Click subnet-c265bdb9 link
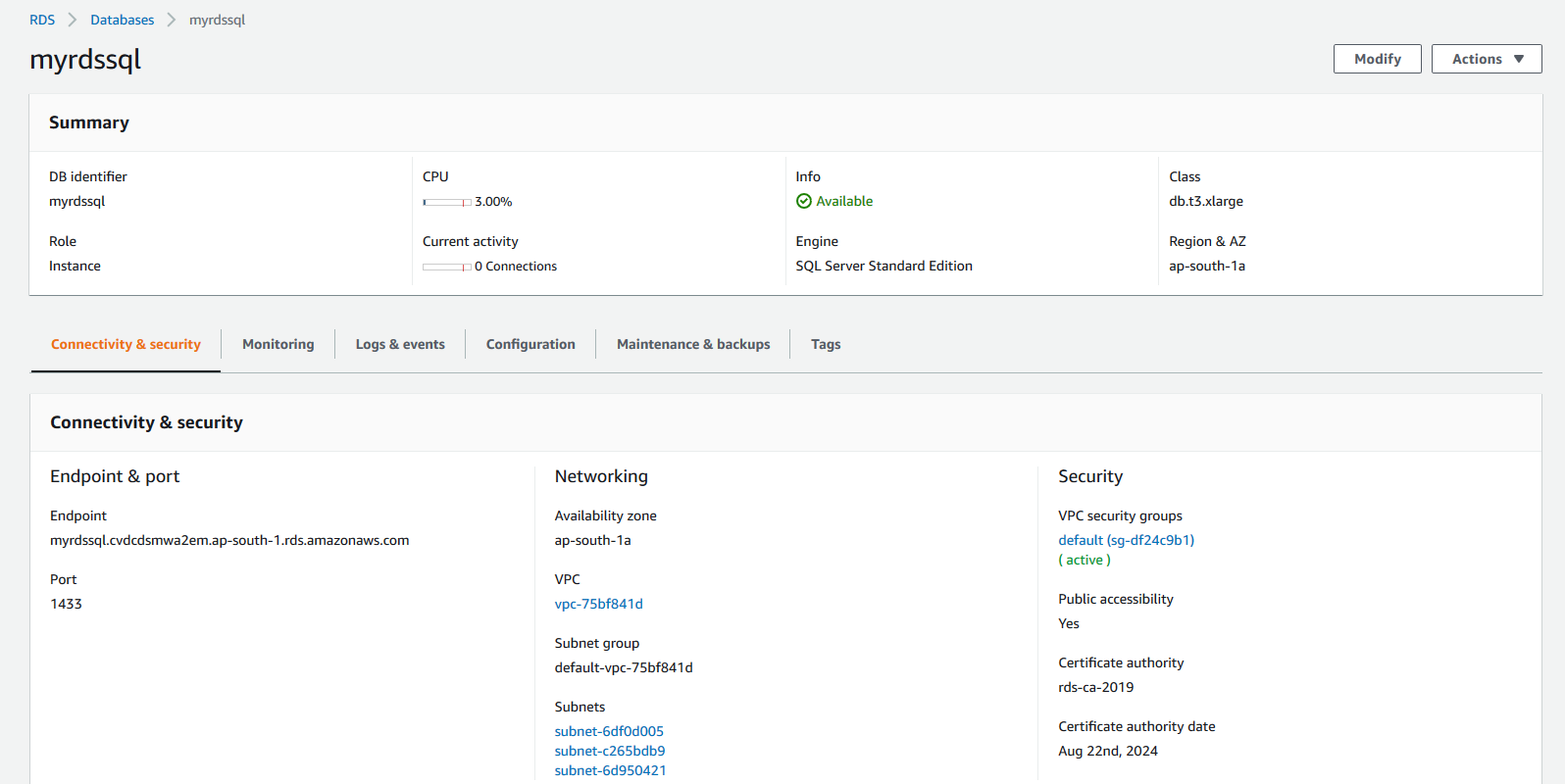The width and height of the screenshot is (1565, 784). point(609,751)
